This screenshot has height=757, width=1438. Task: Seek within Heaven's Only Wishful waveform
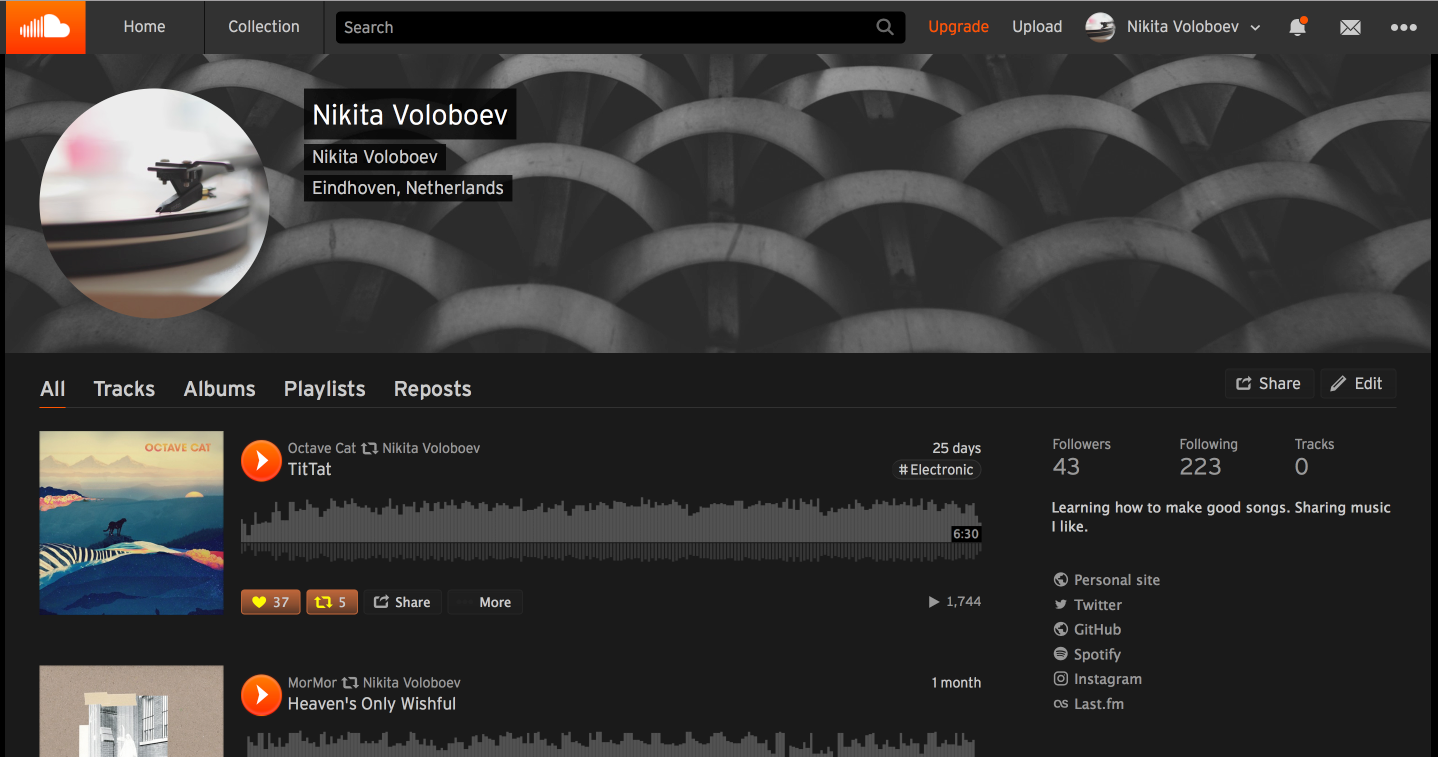(x=610, y=744)
